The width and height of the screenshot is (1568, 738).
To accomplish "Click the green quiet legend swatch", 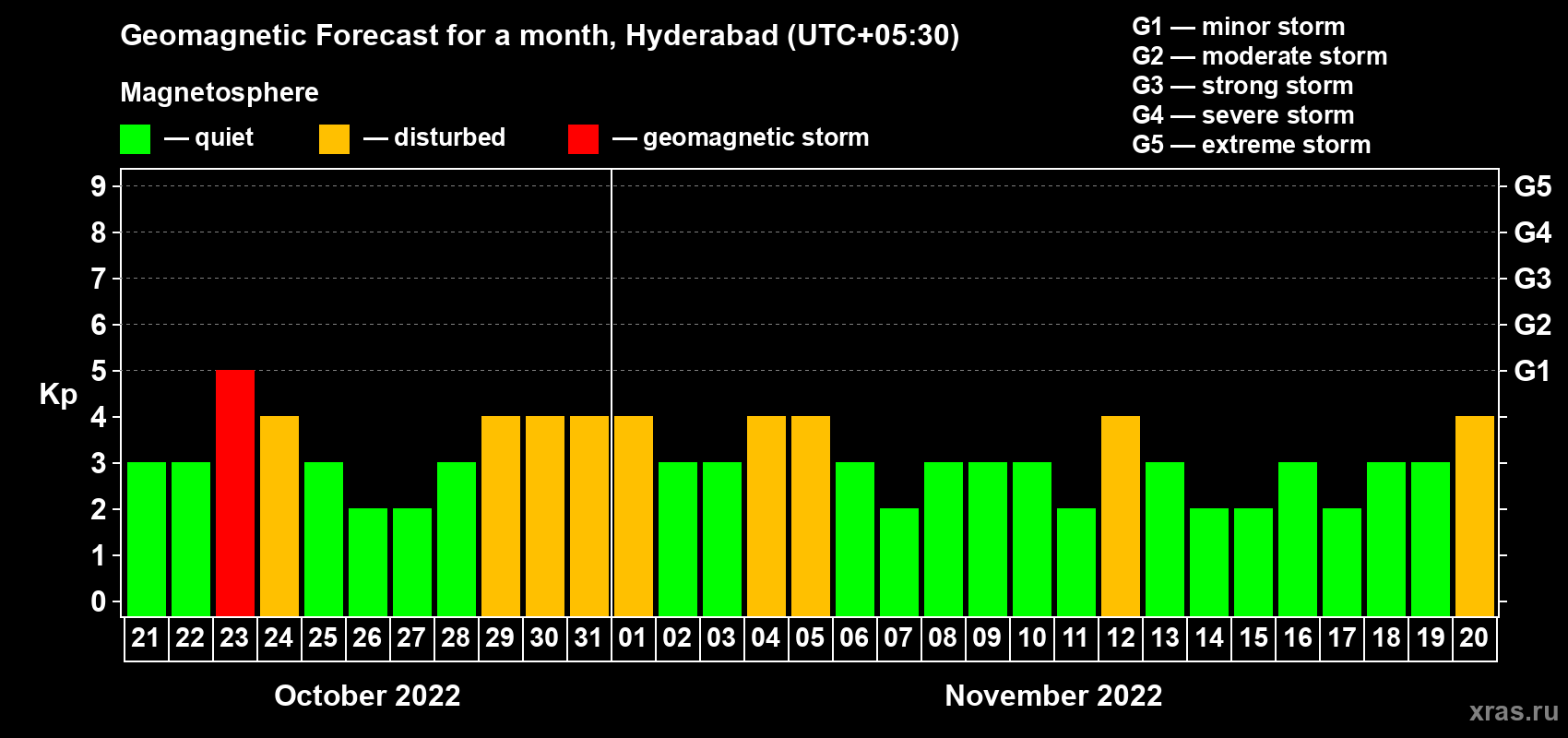I will click(136, 139).
